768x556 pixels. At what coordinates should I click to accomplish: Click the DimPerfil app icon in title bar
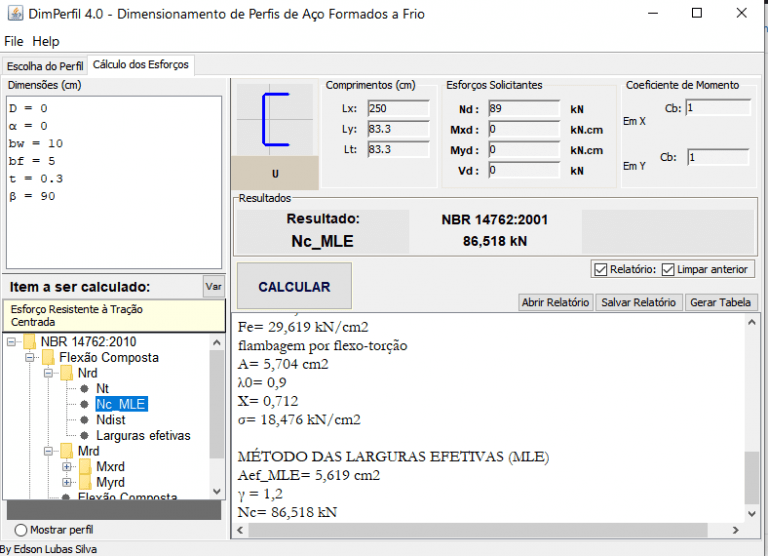(15, 13)
